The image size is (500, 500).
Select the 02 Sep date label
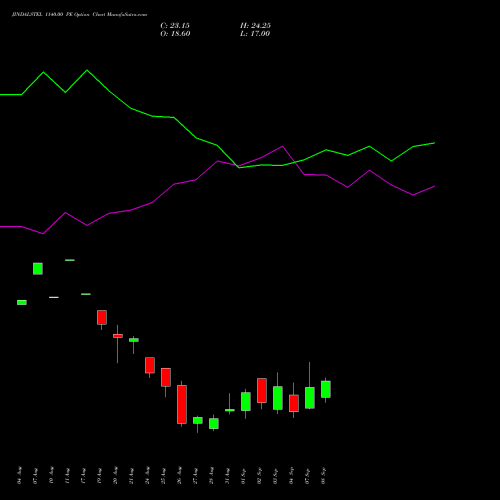(x=259, y=475)
